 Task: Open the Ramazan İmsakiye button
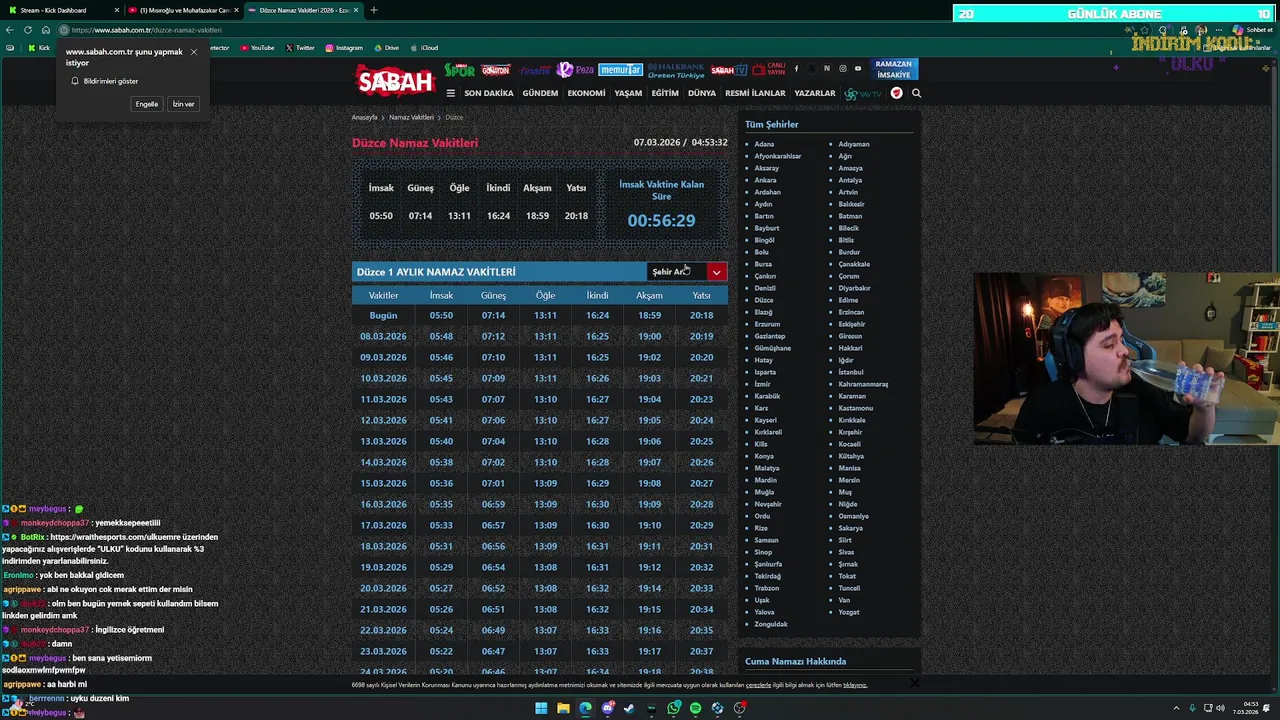(894, 69)
